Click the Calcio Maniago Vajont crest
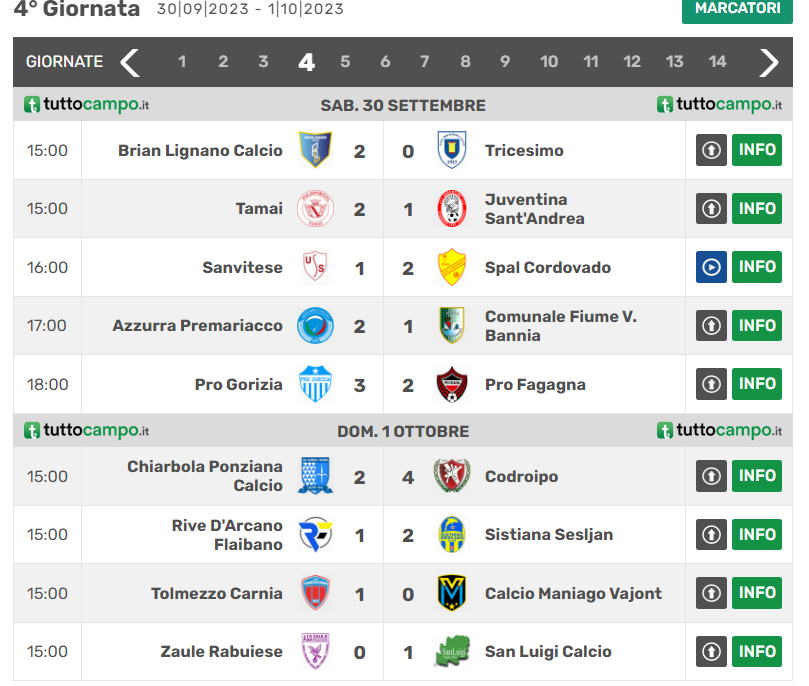 click(452, 593)
